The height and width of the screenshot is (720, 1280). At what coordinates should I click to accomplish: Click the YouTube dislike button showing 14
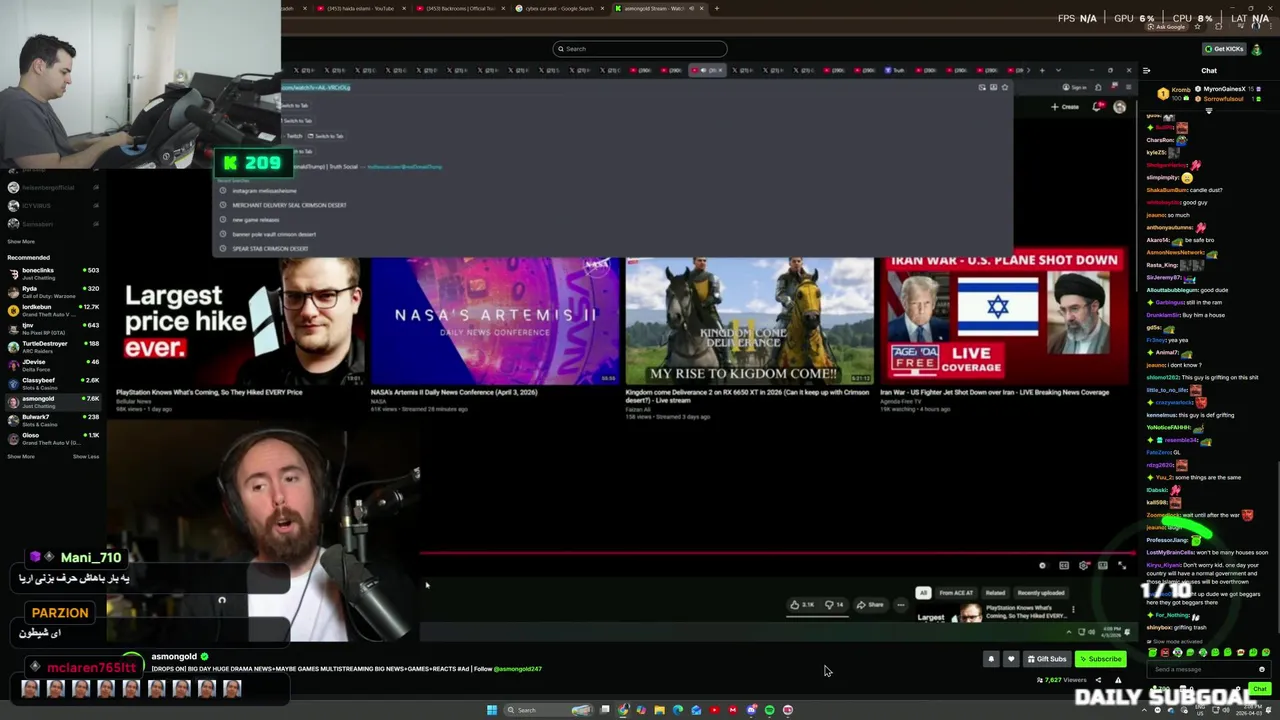[833, 604]
